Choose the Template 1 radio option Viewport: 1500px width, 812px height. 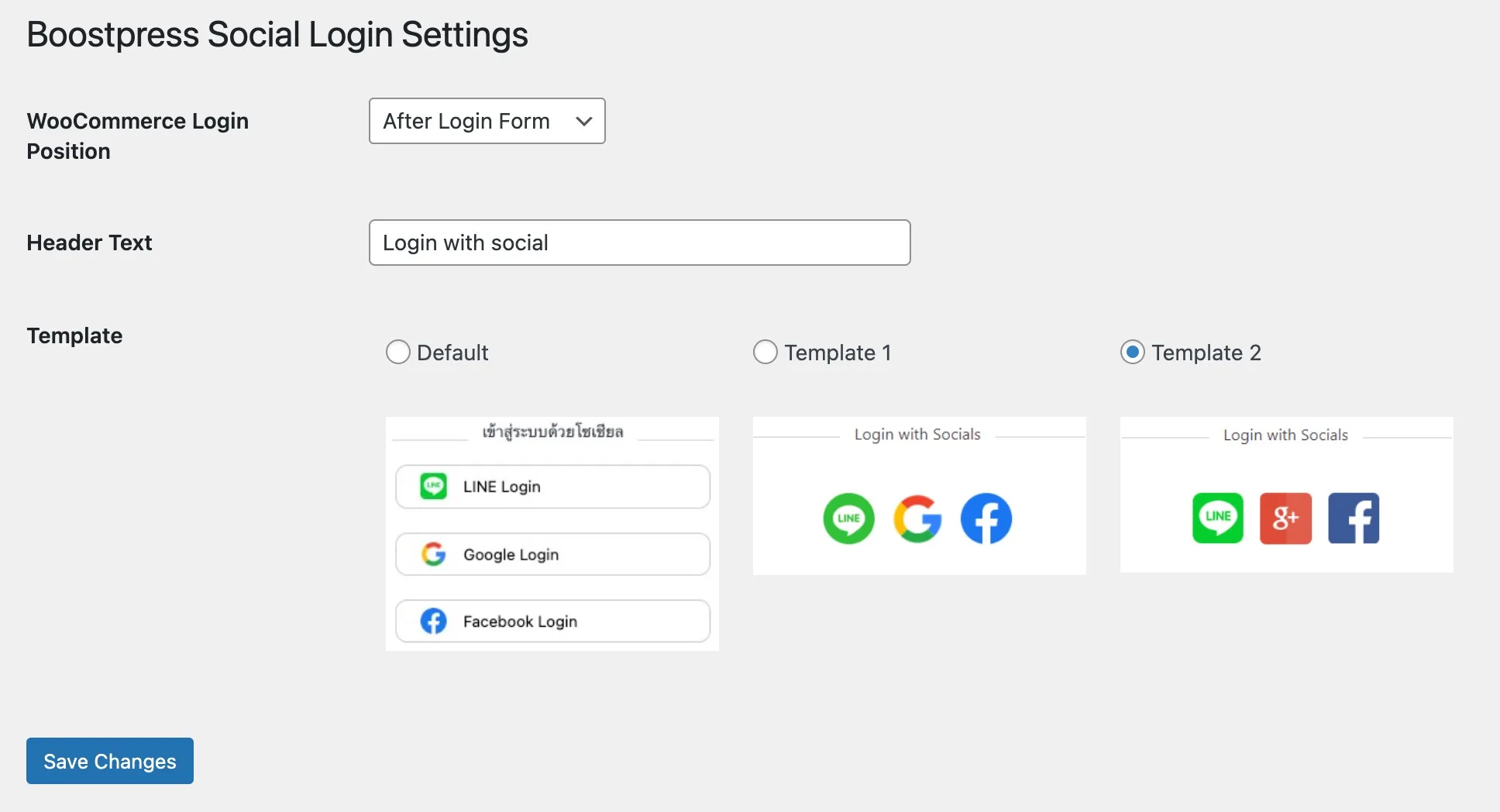click(765, 352)
